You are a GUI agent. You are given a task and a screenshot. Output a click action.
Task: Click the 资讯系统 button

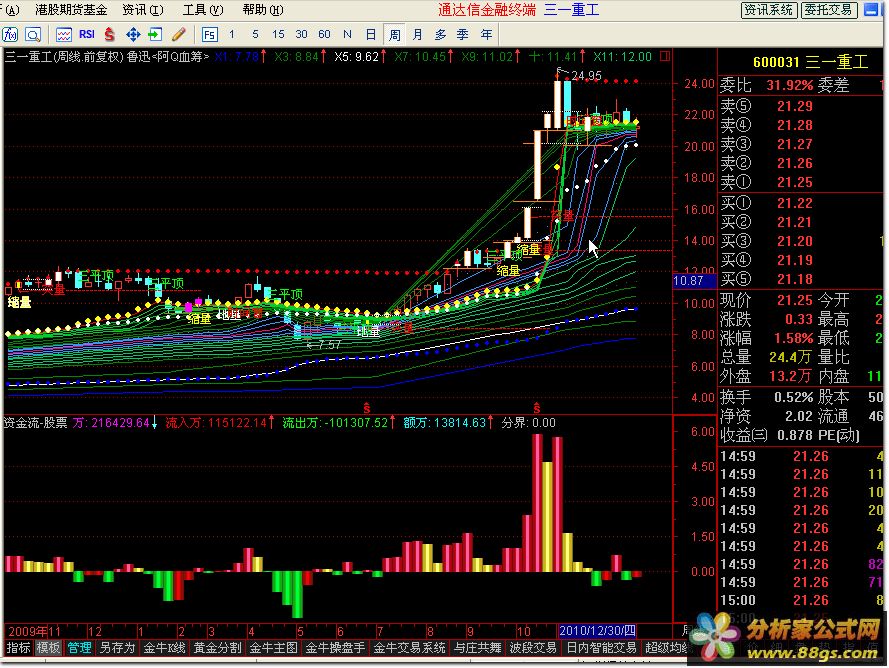click(769, 10)
